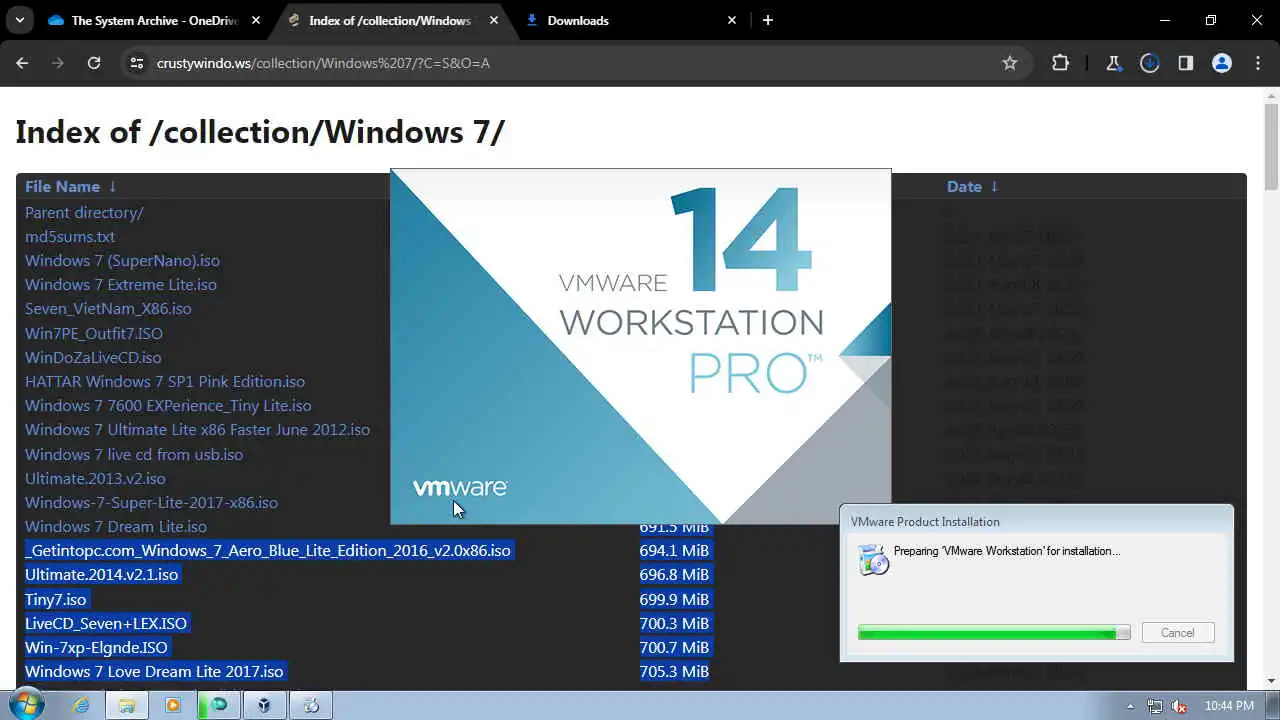
Task: Click the 696.8 MiB size cell
Action: (x=674, y=574)
